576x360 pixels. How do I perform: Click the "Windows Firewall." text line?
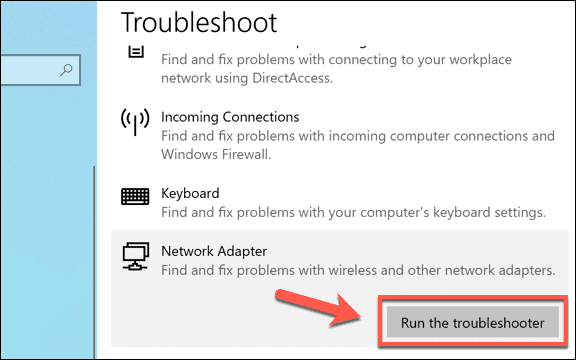[216, 154]
